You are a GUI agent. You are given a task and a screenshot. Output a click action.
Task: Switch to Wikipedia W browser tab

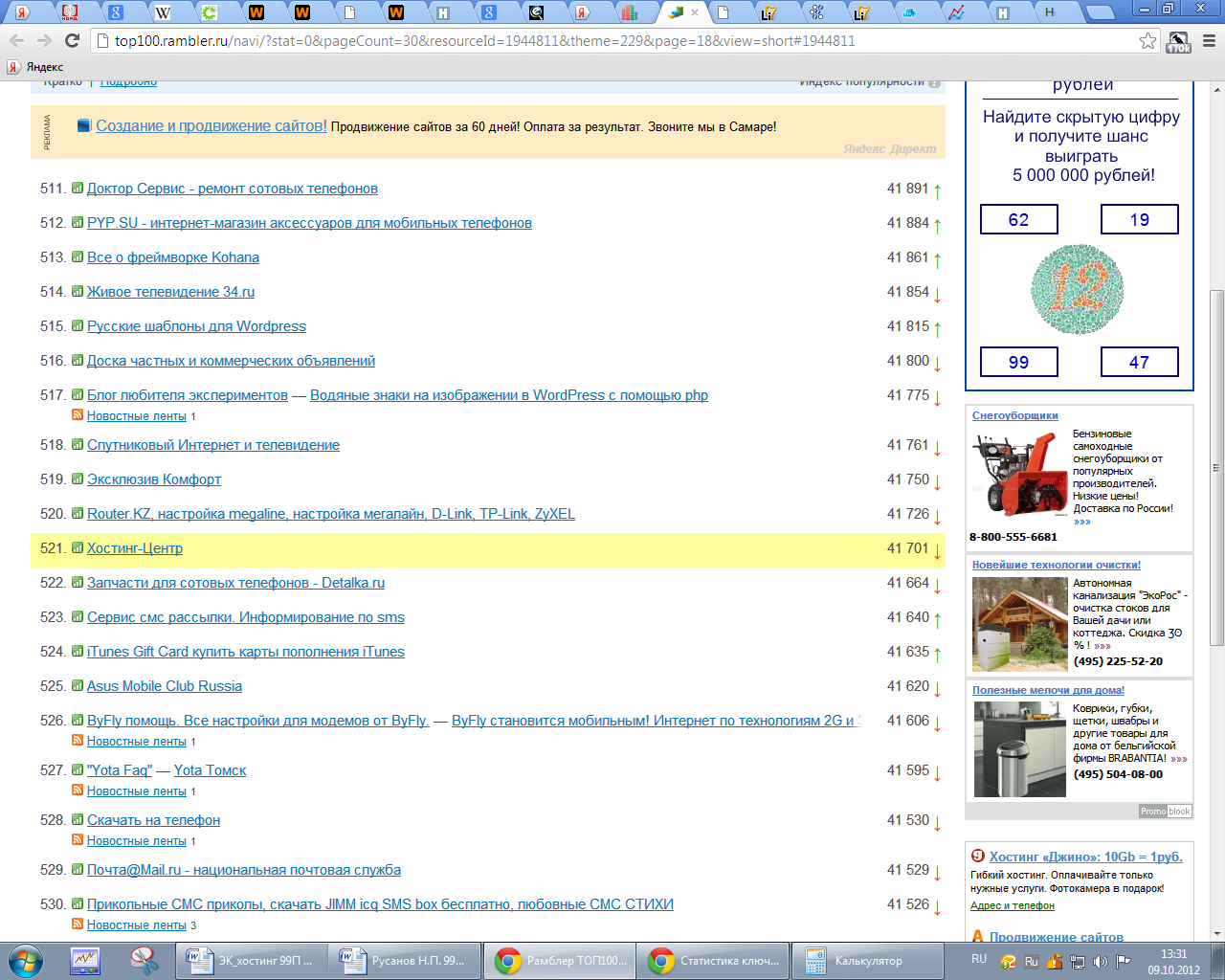(163, 12)
